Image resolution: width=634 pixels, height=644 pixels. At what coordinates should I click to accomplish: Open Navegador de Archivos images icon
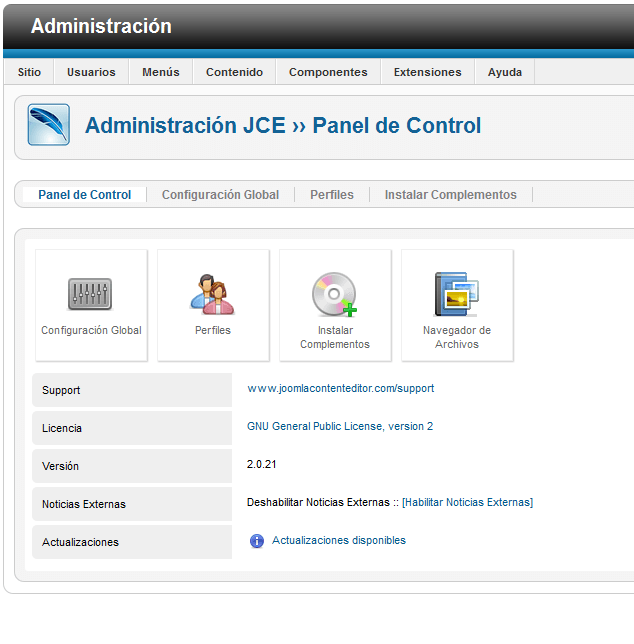tap(457, 294)
